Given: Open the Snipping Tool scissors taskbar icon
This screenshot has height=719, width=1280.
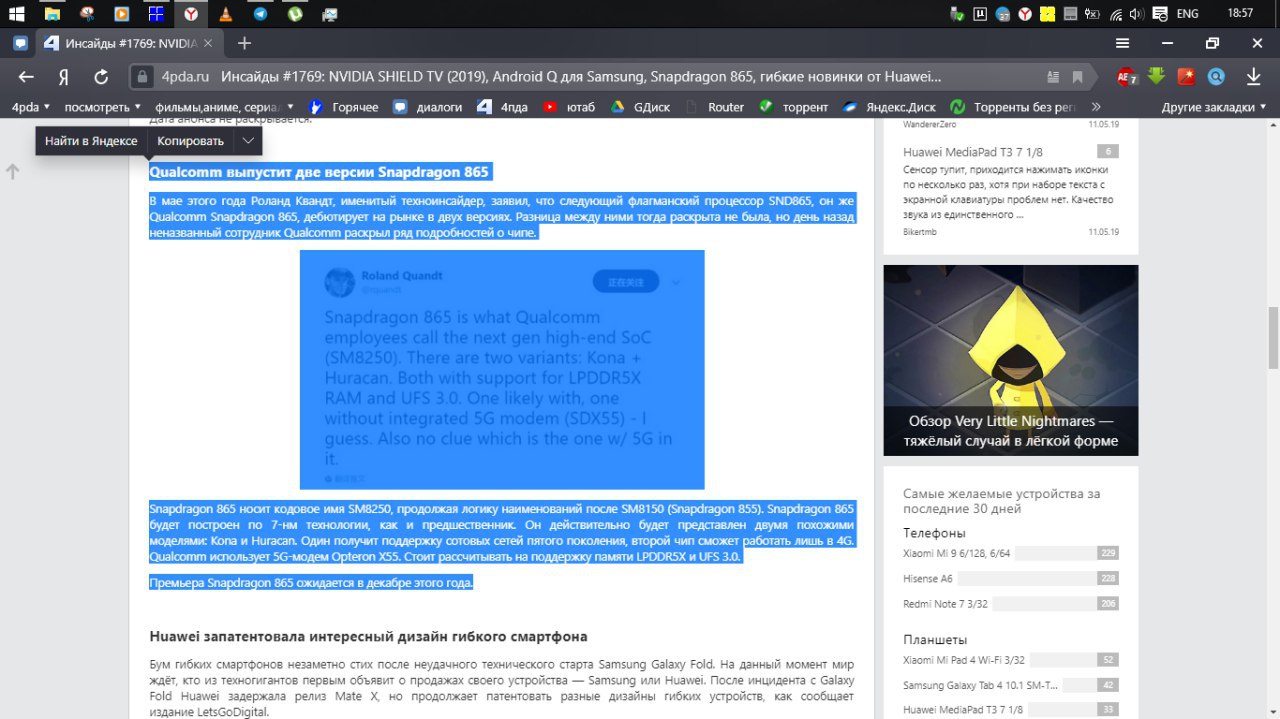Looking at the screenshot, I should 87,14.
